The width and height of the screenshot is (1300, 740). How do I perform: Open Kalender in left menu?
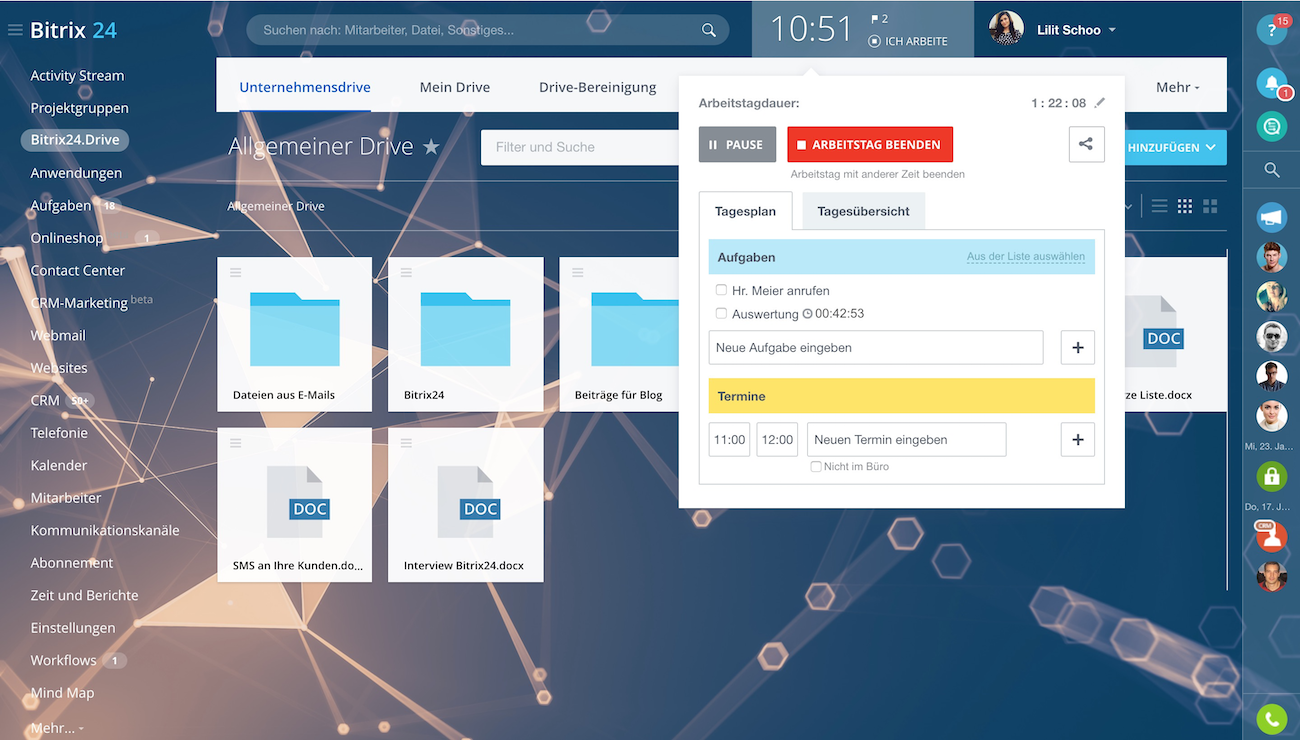tap(59, 465)
